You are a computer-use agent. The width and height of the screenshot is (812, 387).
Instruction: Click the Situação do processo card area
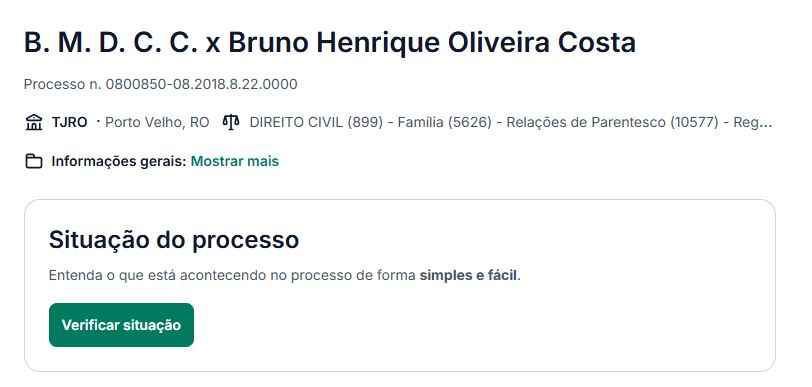(400, 285)
